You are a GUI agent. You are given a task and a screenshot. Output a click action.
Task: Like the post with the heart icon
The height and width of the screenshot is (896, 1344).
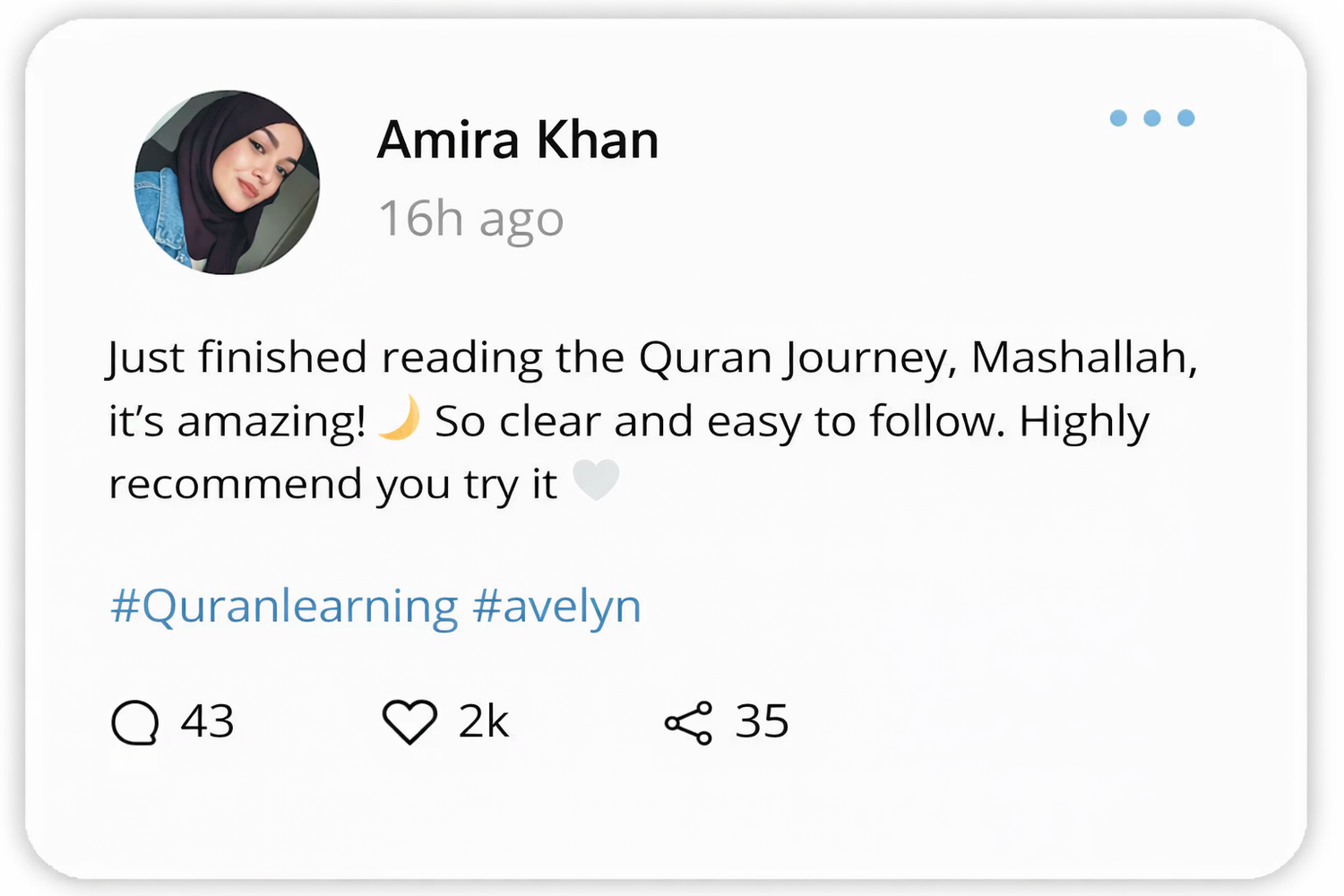point(409,722)
